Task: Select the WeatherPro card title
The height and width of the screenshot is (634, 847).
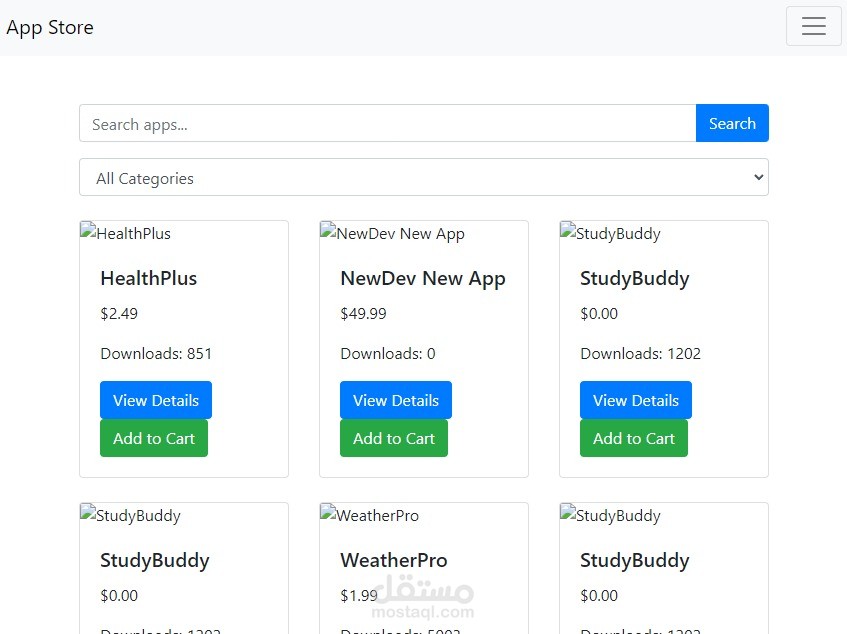Action: click(x=394, y=561)
